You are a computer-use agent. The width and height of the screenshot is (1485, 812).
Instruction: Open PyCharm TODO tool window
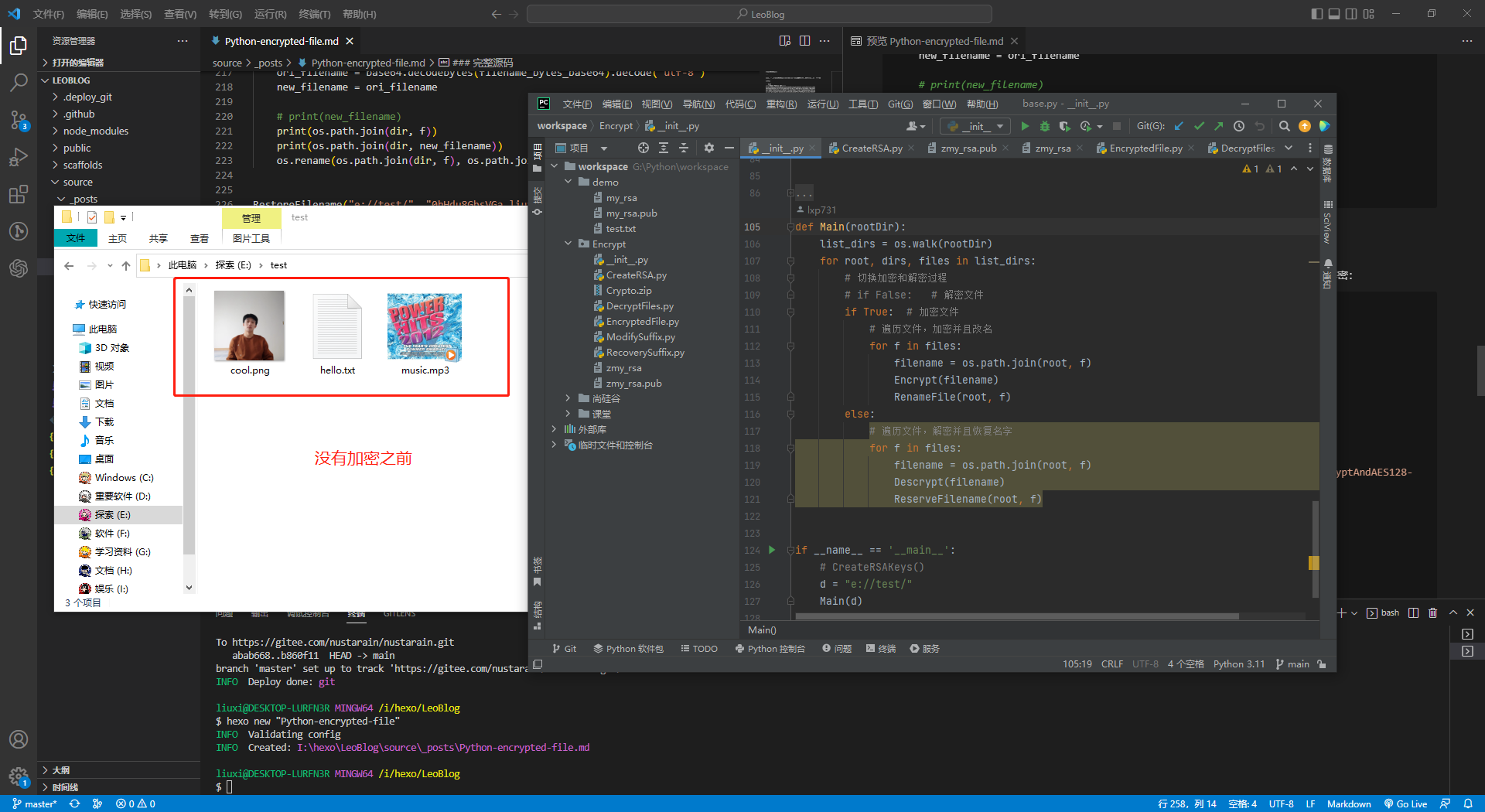click(699, 649)
